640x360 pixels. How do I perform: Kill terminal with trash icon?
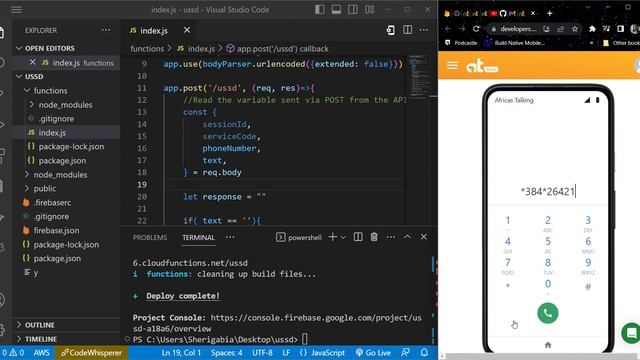374,237
